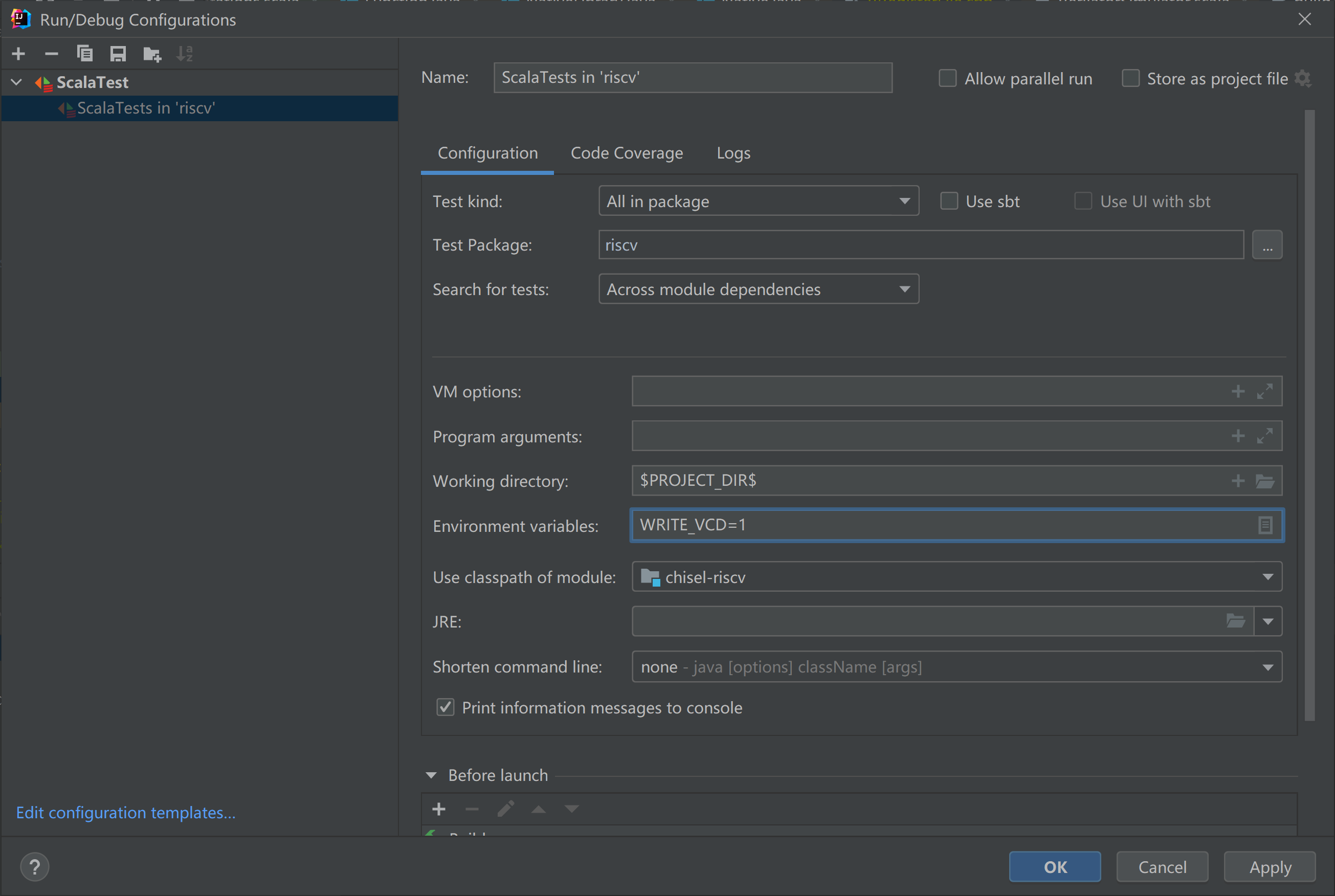Open the JRE dropdown arrow
The width and height of the screenshot is (1335, 896).
[x=1267, y=621]
